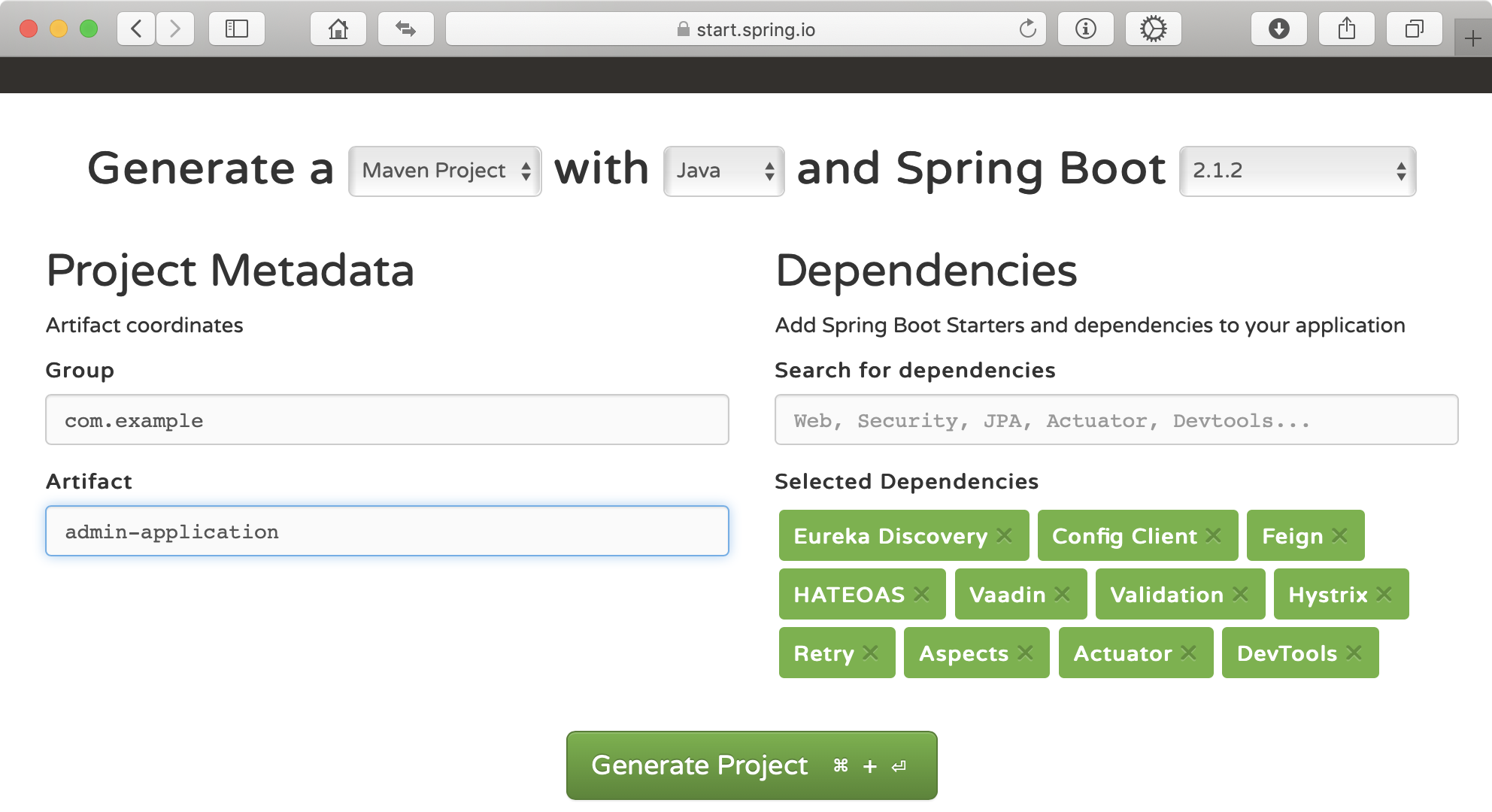Delete the Feign dependency with its X
This screenshot has width=1492, height=812.
[1339, 535]
